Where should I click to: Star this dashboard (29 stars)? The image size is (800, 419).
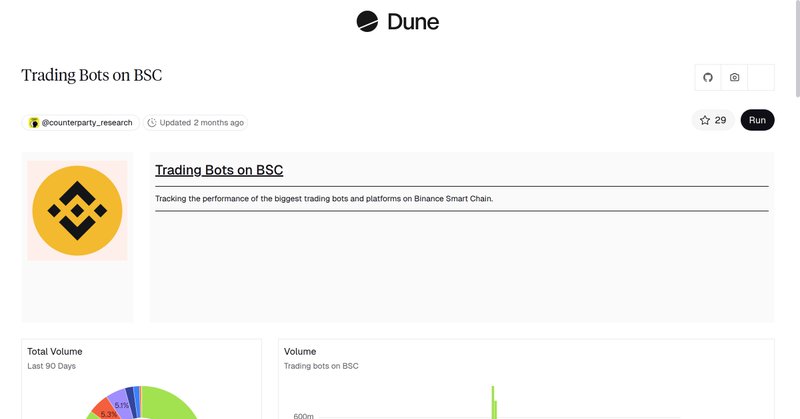[x=713, y=120]
